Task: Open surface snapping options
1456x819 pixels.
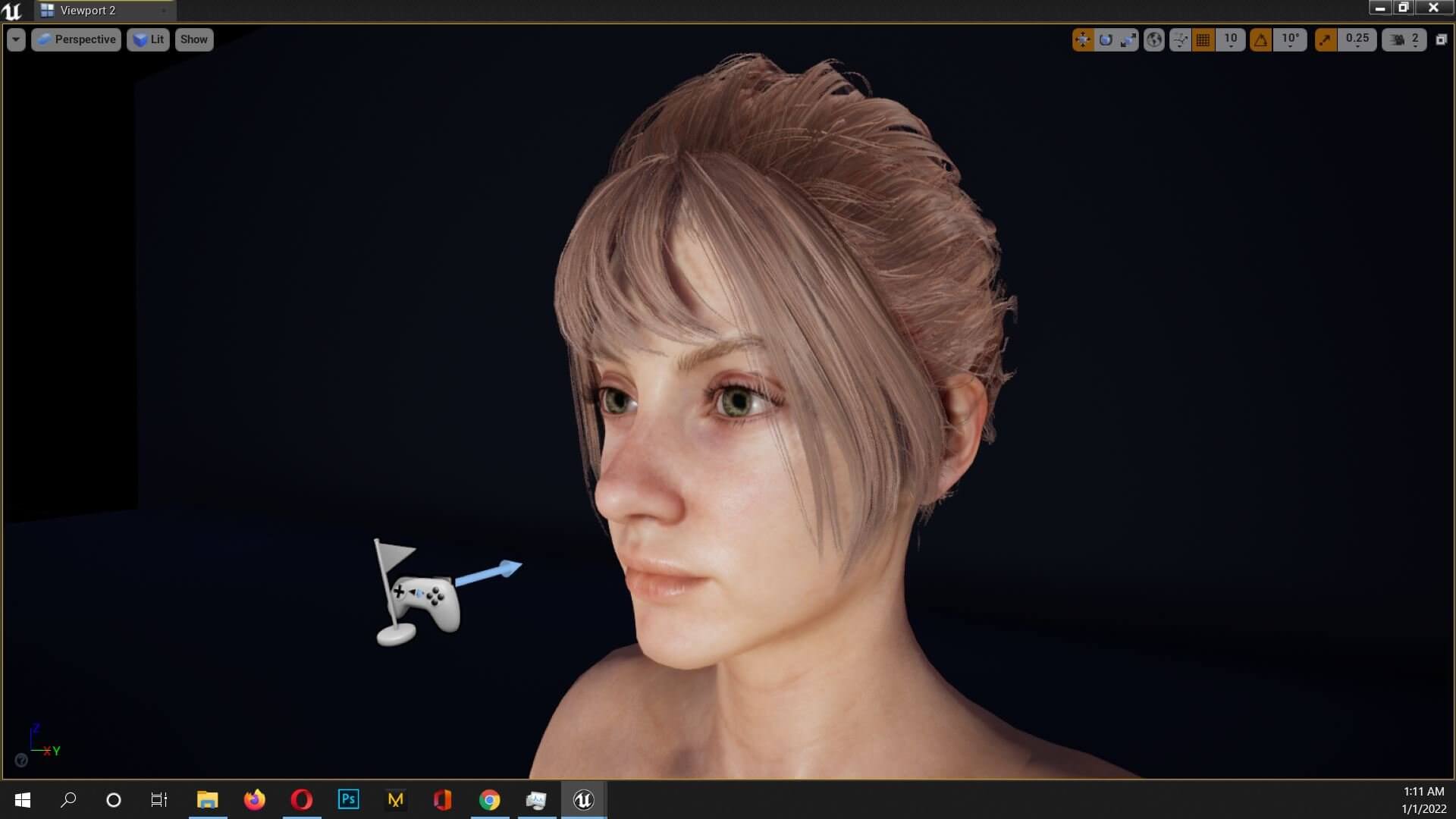Action: tap(1180, 39)
